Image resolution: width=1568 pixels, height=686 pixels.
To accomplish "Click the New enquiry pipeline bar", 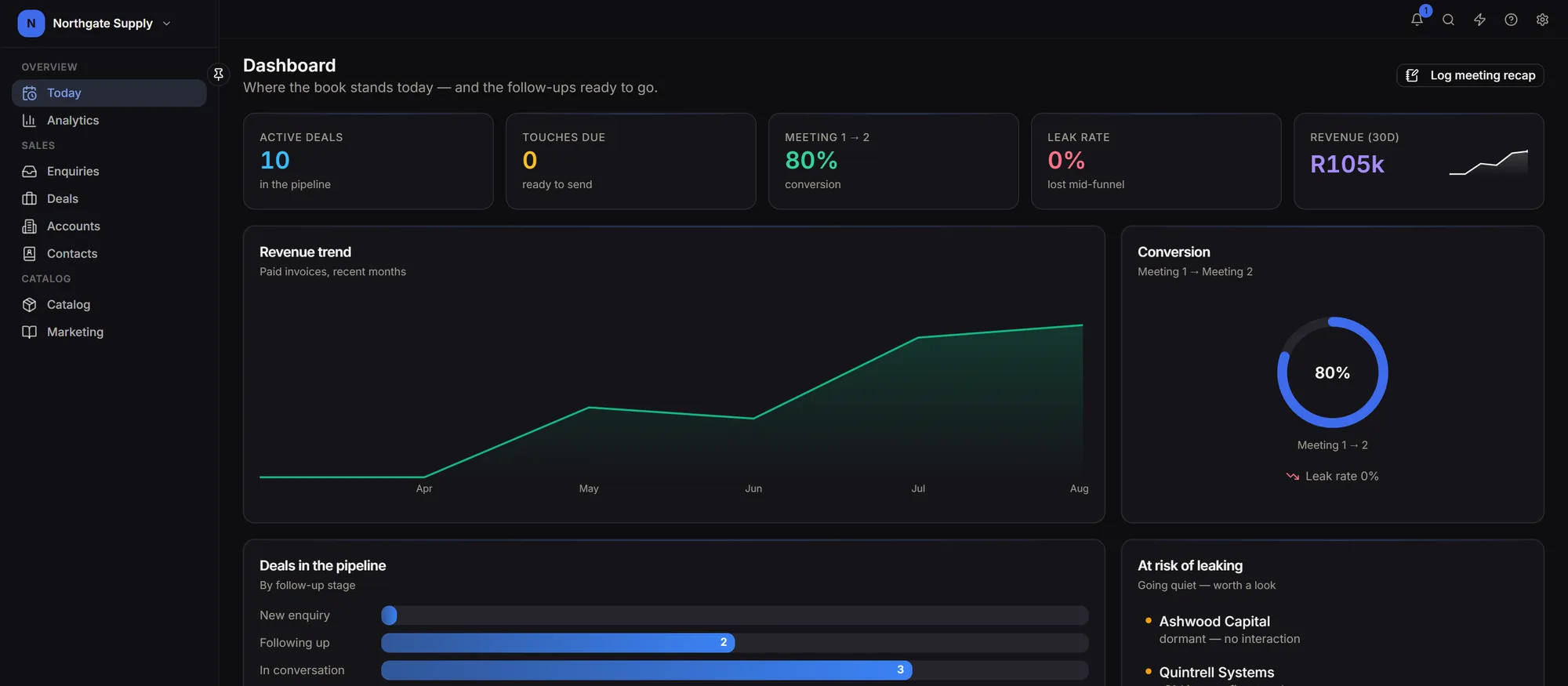I will point(735,615).
